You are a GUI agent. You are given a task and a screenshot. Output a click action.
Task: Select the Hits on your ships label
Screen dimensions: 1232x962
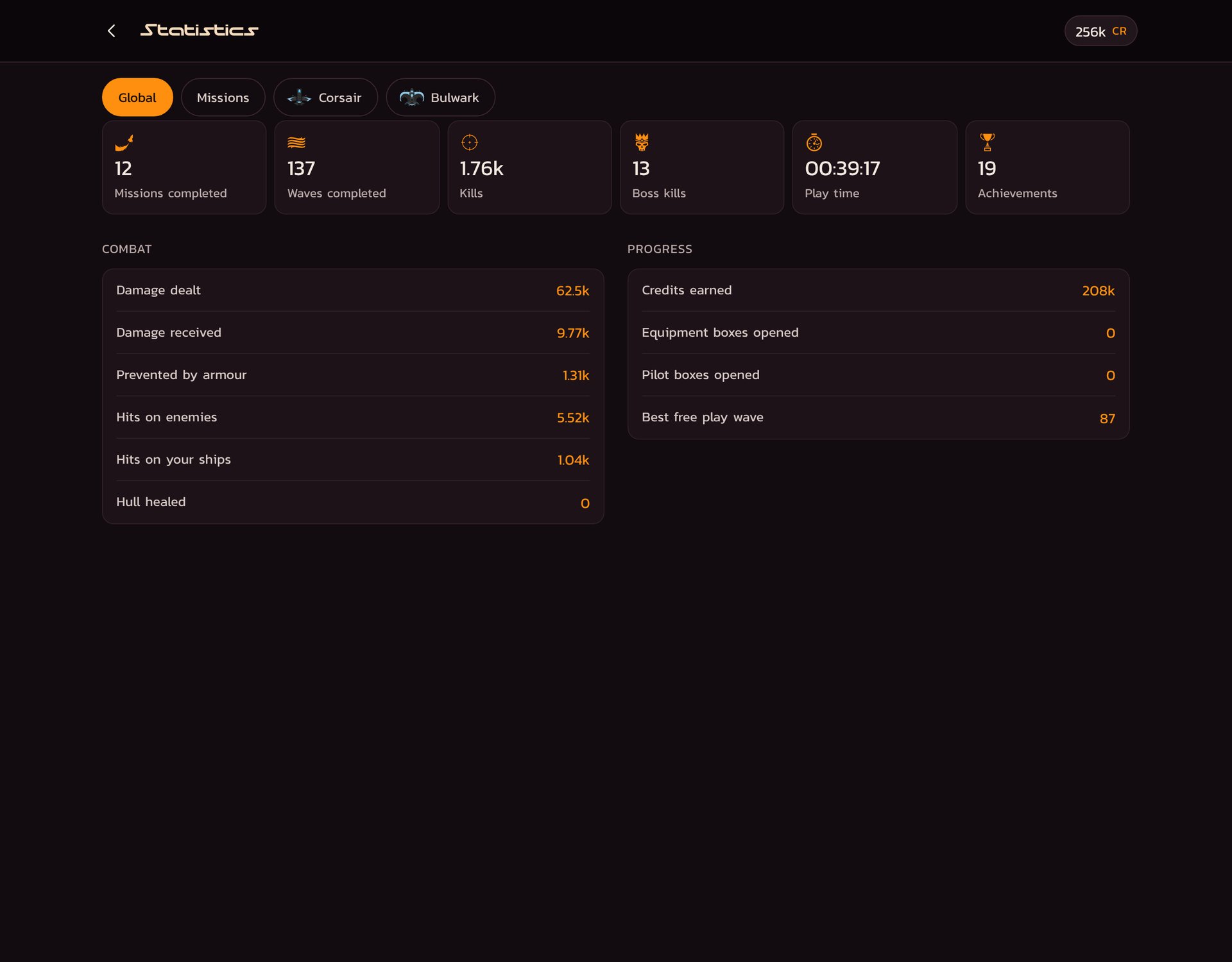coord(173,460)
